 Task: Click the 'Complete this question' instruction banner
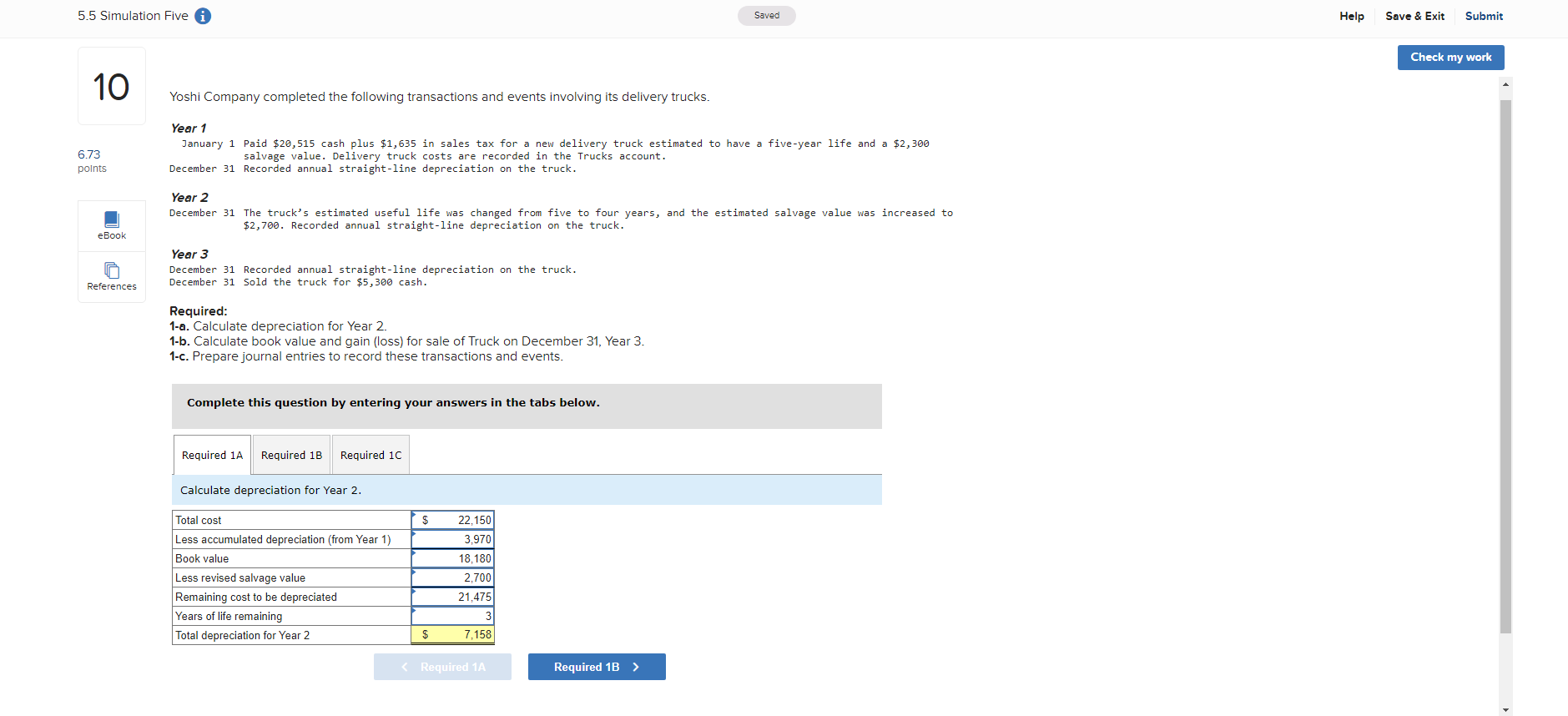tap(527, 406)
